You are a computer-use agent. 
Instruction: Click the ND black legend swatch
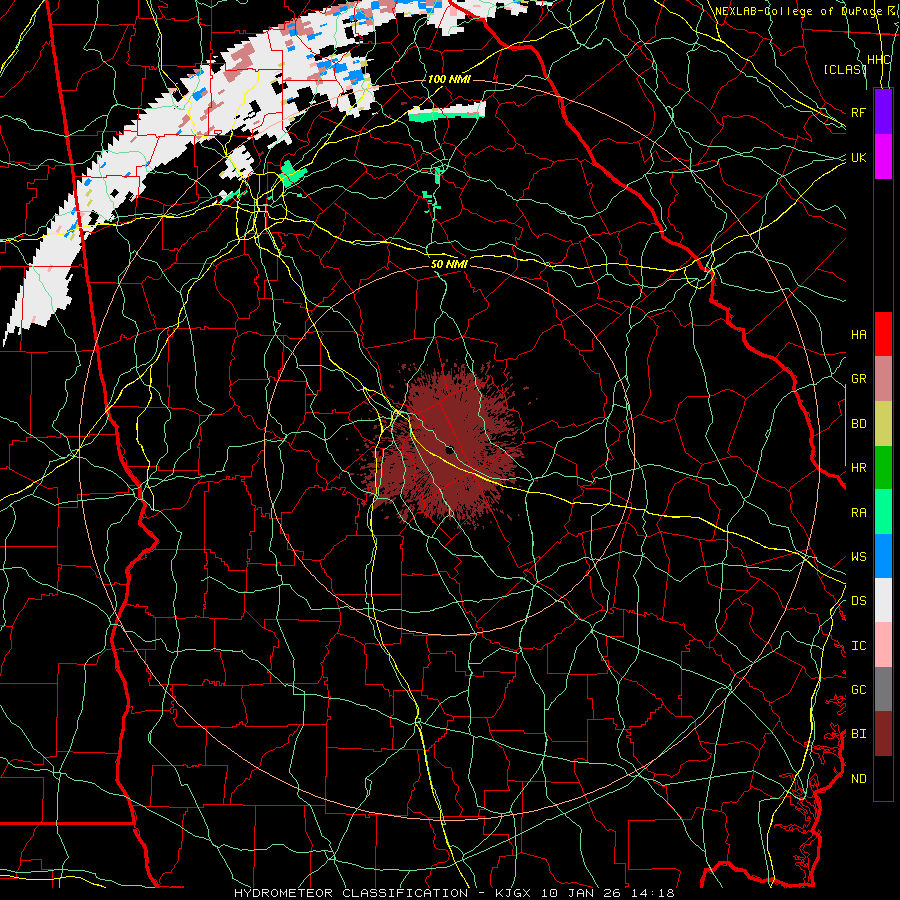tap(883, 778)
